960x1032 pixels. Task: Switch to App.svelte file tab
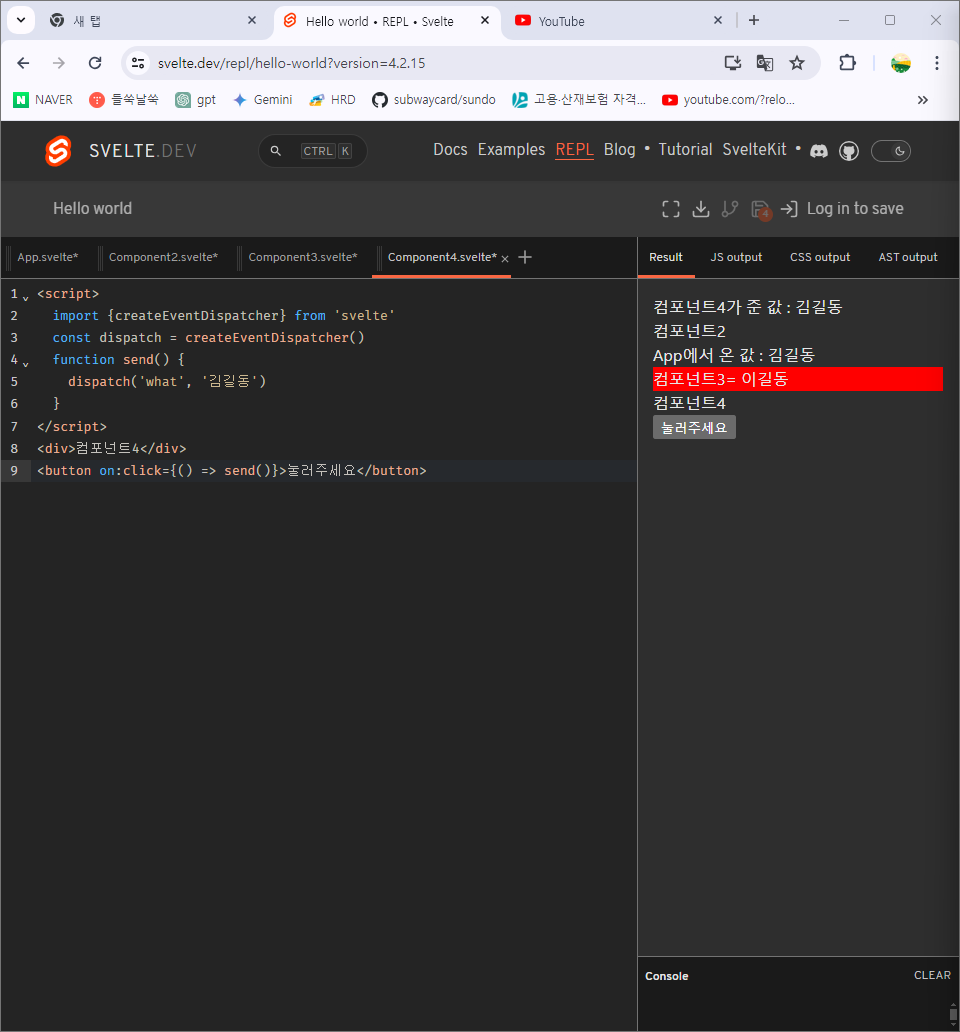[x=47, y=257]
